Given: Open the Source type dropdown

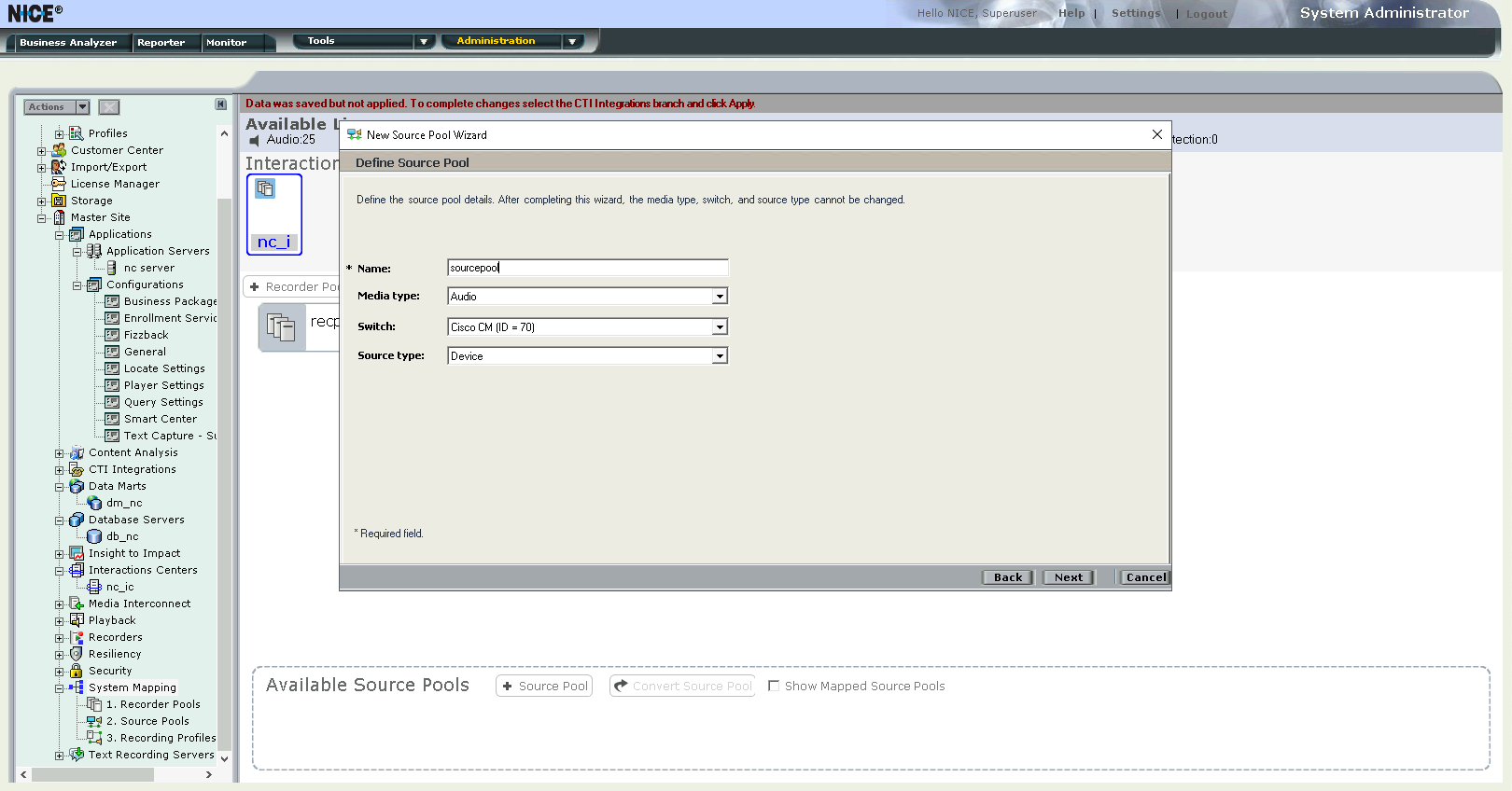Looking at the screenshot, I should tap(720, 356).
